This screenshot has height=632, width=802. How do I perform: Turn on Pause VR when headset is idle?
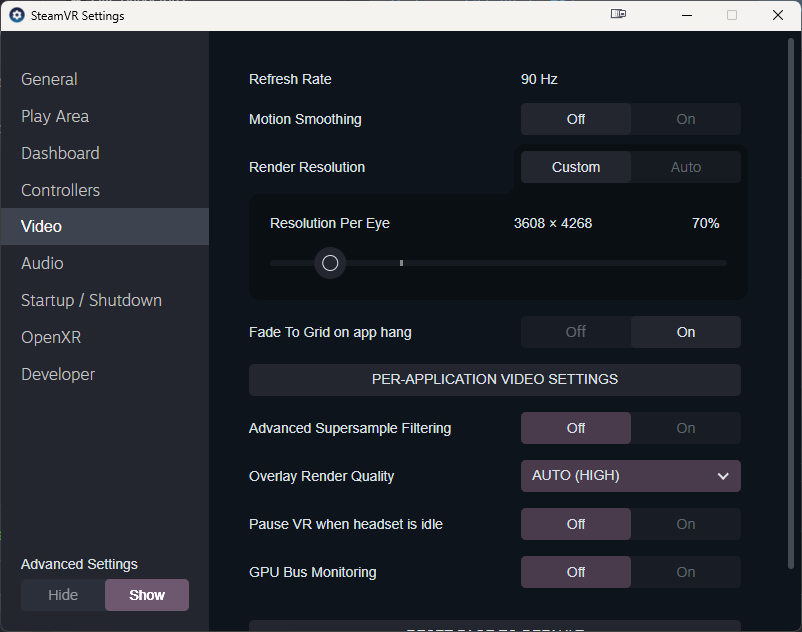click(x=685, y=524)
